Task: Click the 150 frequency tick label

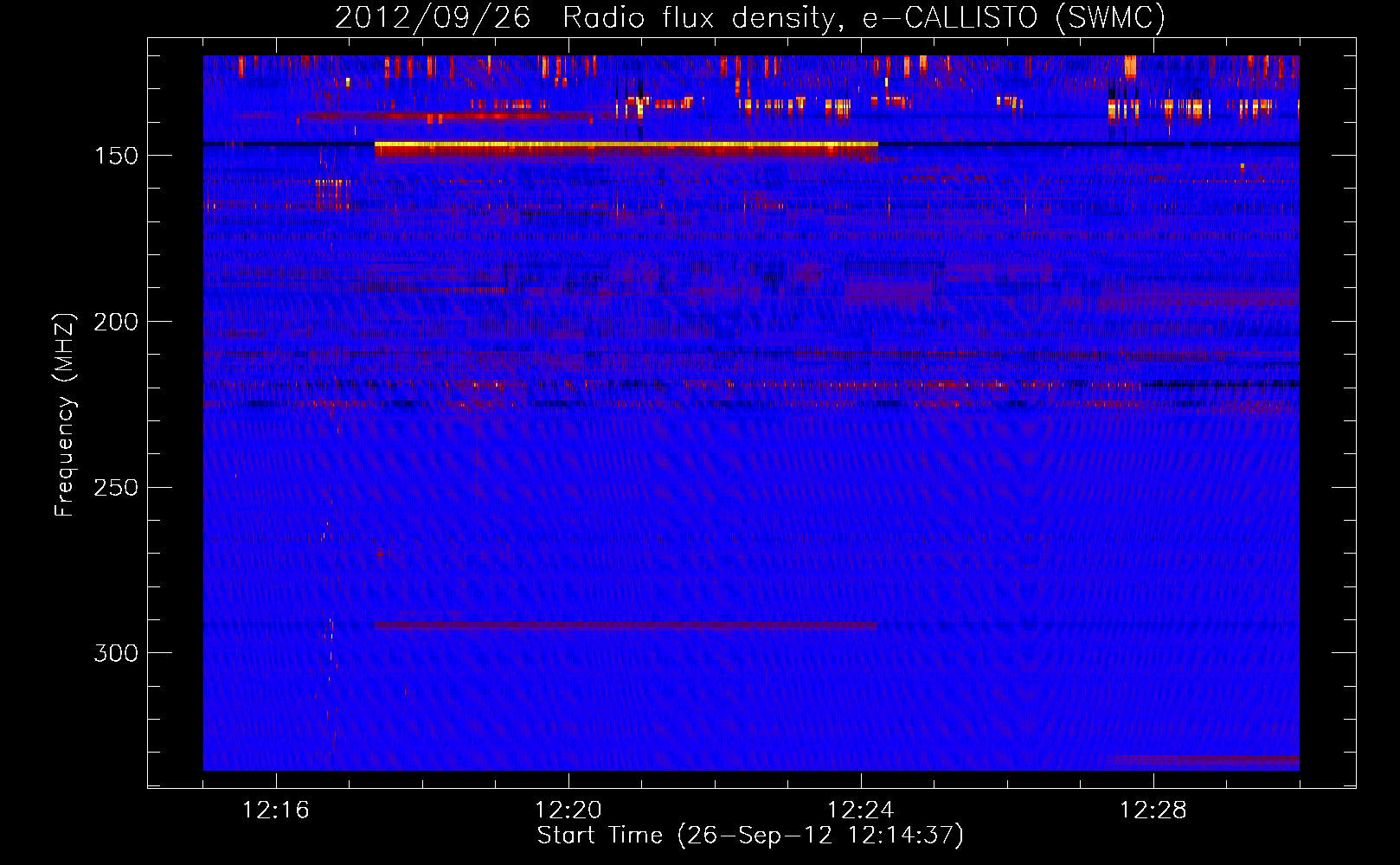Action: (116, 156)
